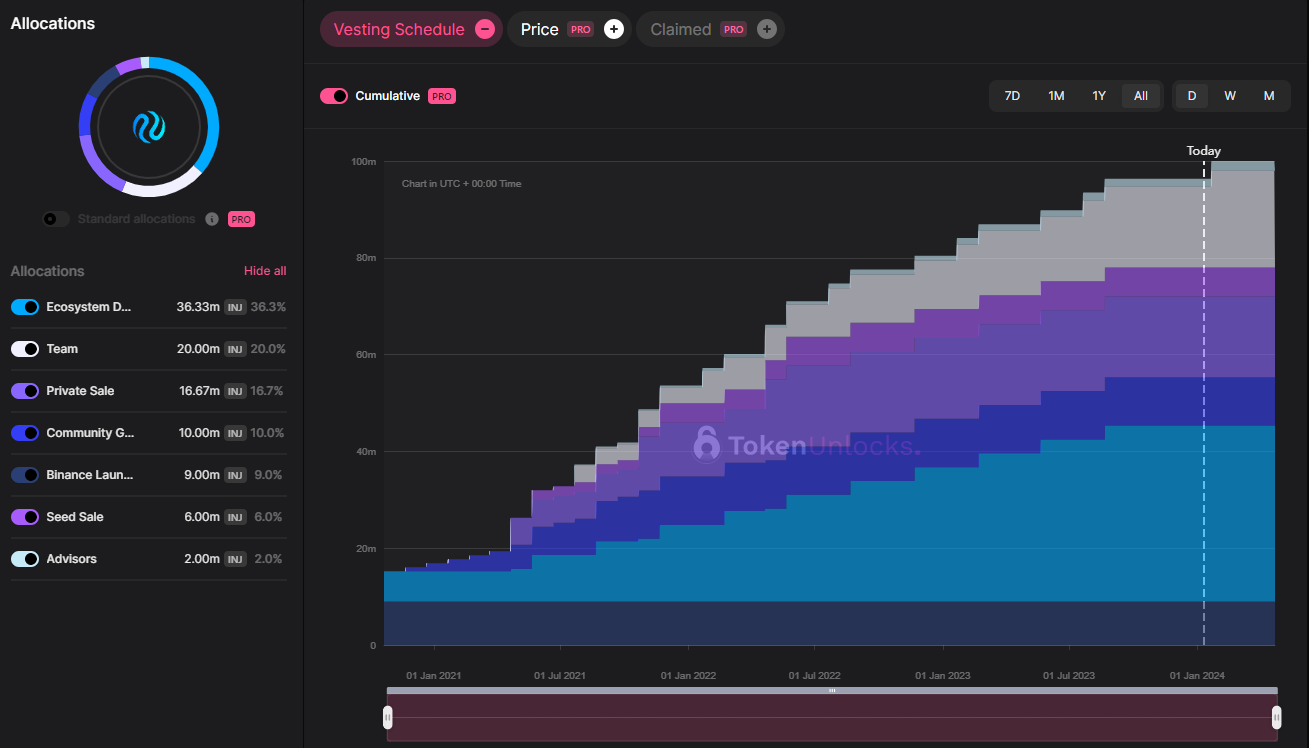
Task: Click the 36.33m Ecosystem allocation amount
Action: tap(198, 307)
